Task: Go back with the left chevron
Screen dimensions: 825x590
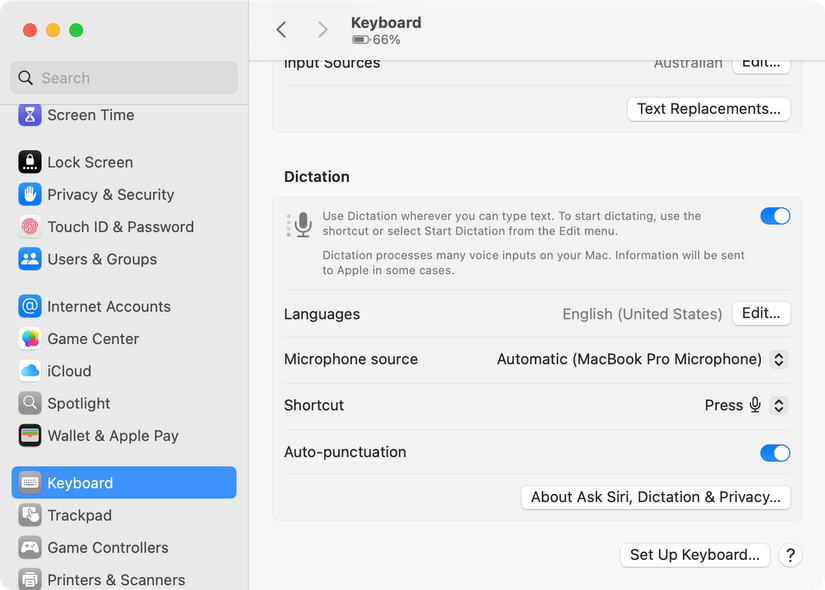Action: [x=281, y=29]
